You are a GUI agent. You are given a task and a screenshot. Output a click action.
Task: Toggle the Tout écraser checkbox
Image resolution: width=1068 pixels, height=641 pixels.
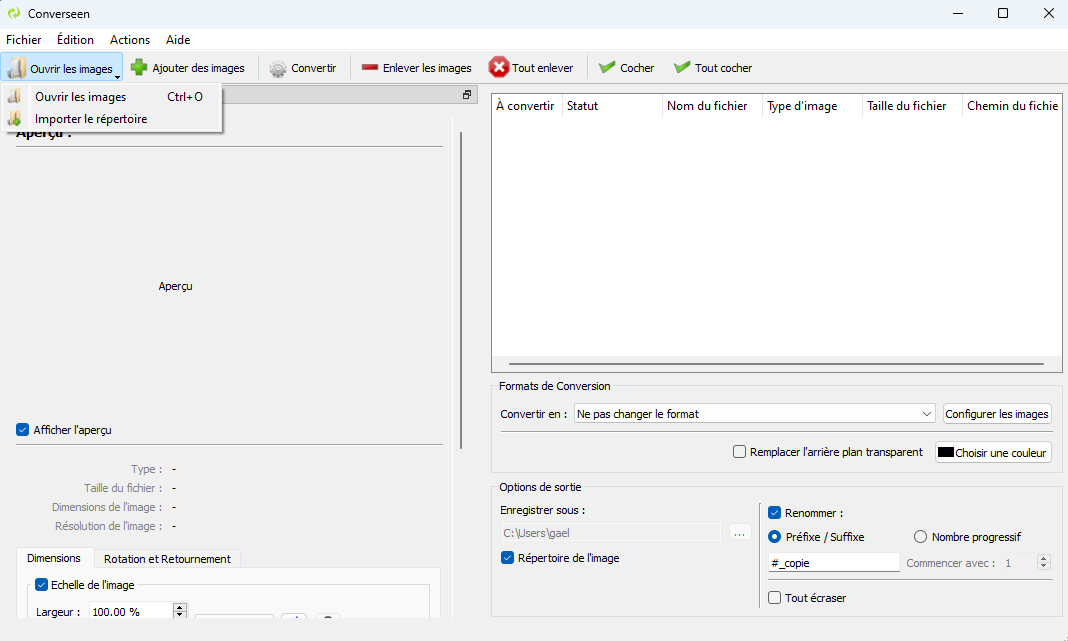click(775, 598)
